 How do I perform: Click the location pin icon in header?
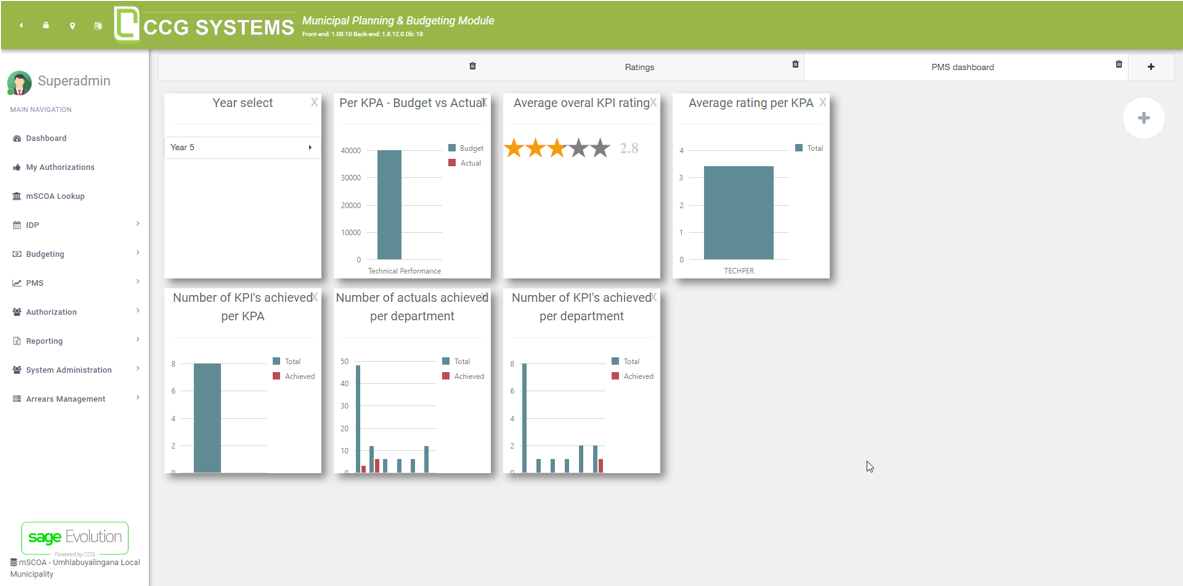click(72, 26)
